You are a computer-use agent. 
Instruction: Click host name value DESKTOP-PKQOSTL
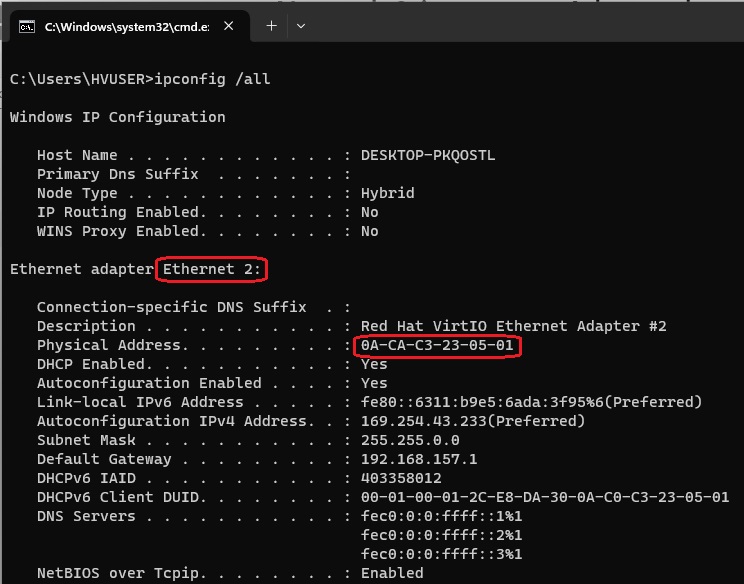(428, 155)
